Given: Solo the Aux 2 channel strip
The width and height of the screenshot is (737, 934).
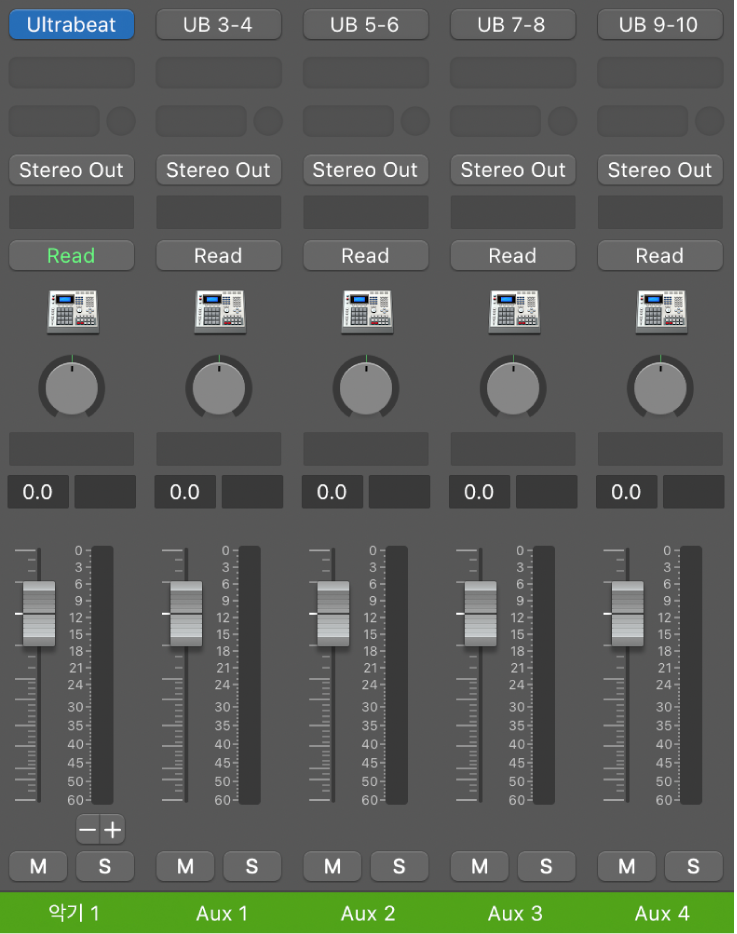Looking at the screenshot, I should (399, 865).
